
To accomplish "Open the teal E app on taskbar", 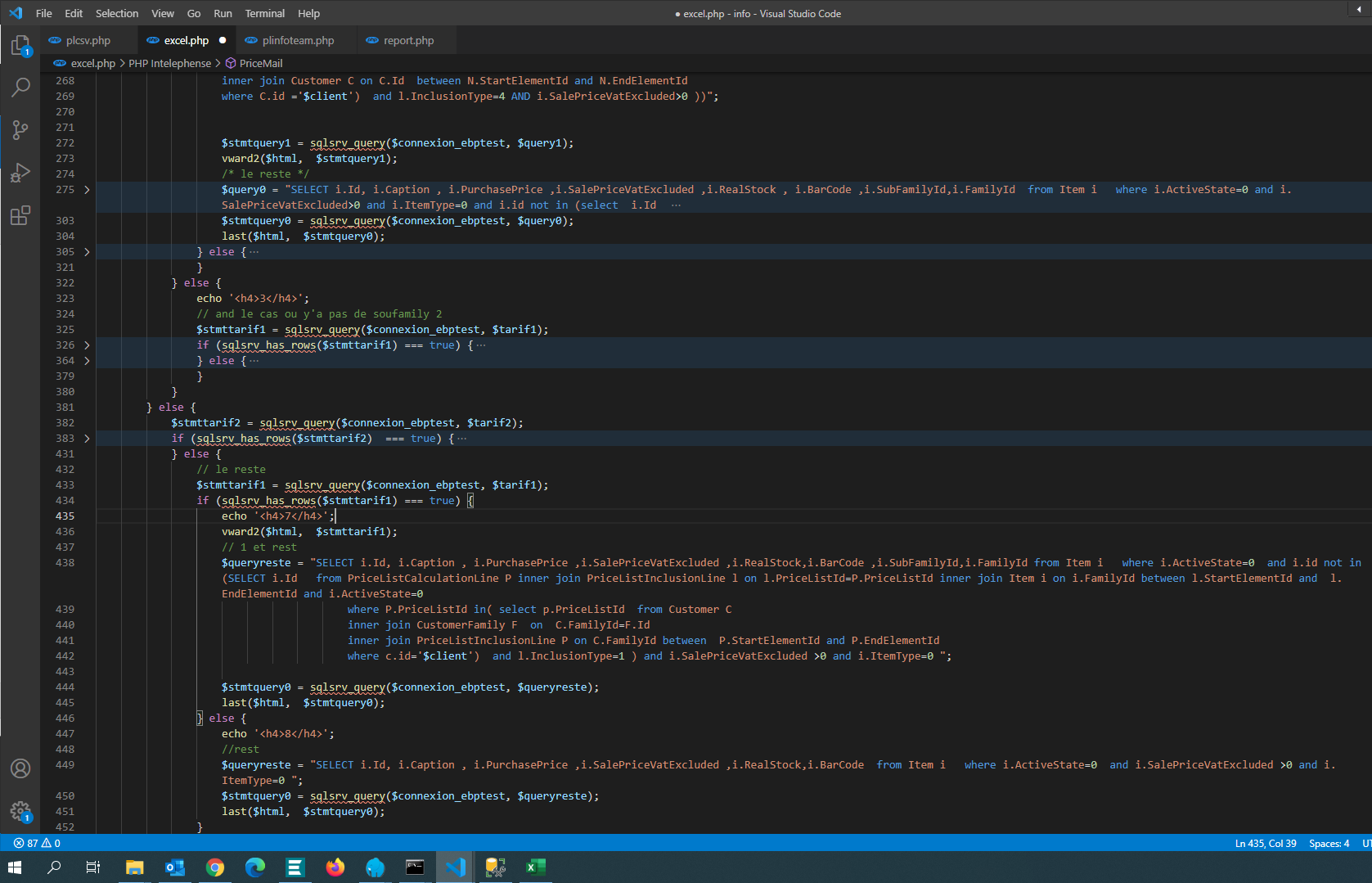I will [x=295, y=867].
